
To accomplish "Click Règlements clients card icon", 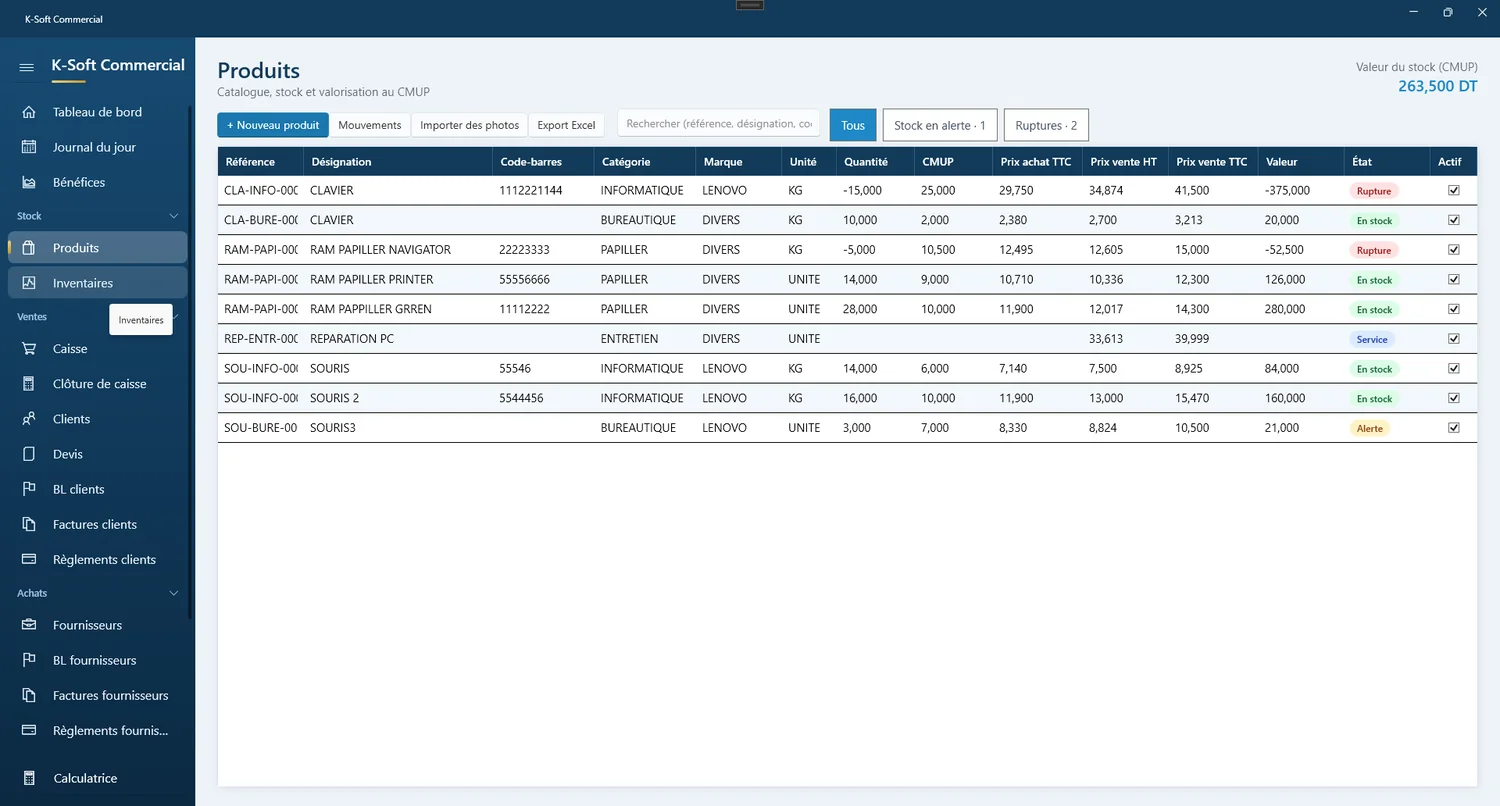I will point(29,559).
